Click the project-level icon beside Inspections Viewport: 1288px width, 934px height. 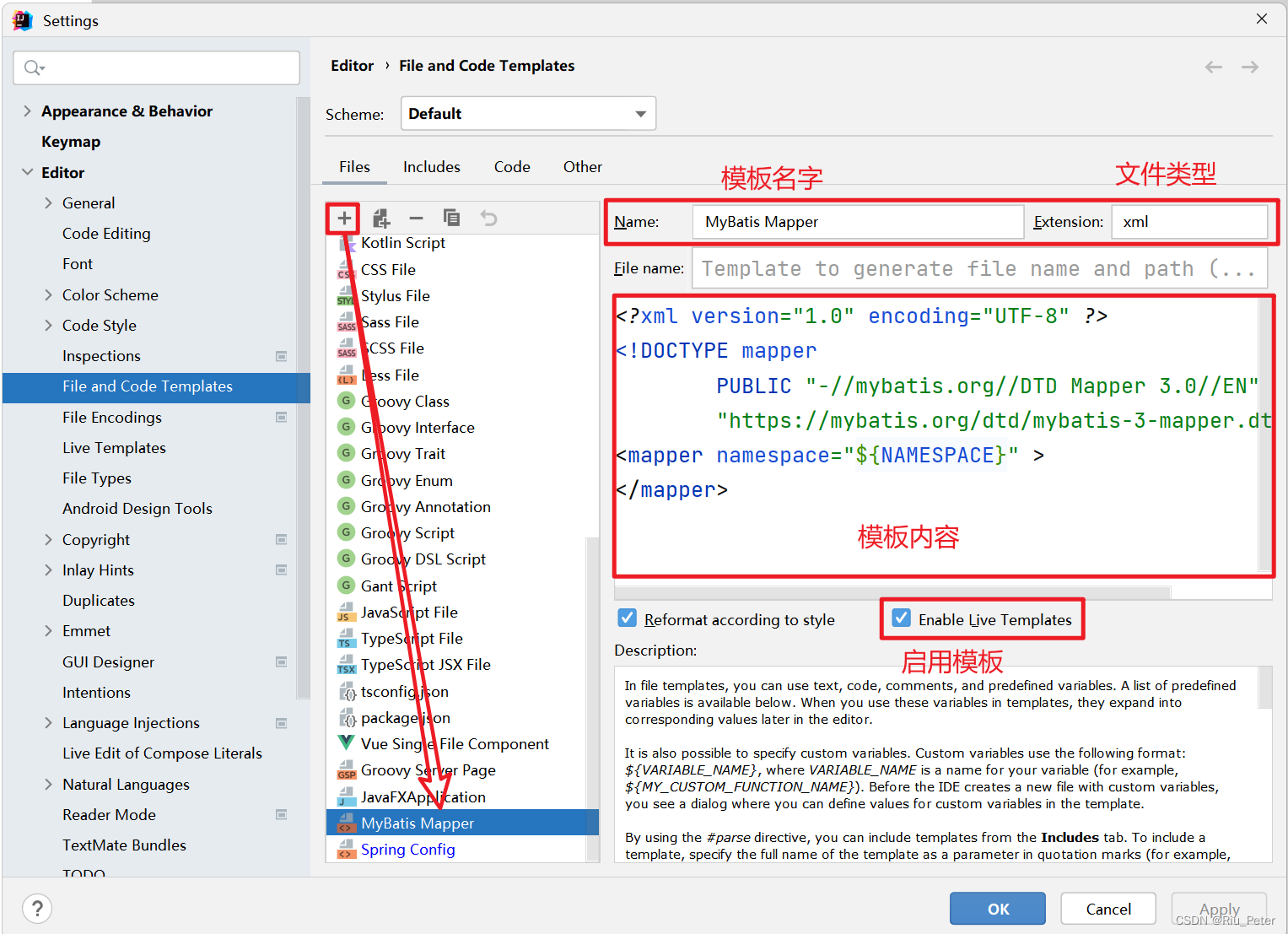[x=282, y=356]
